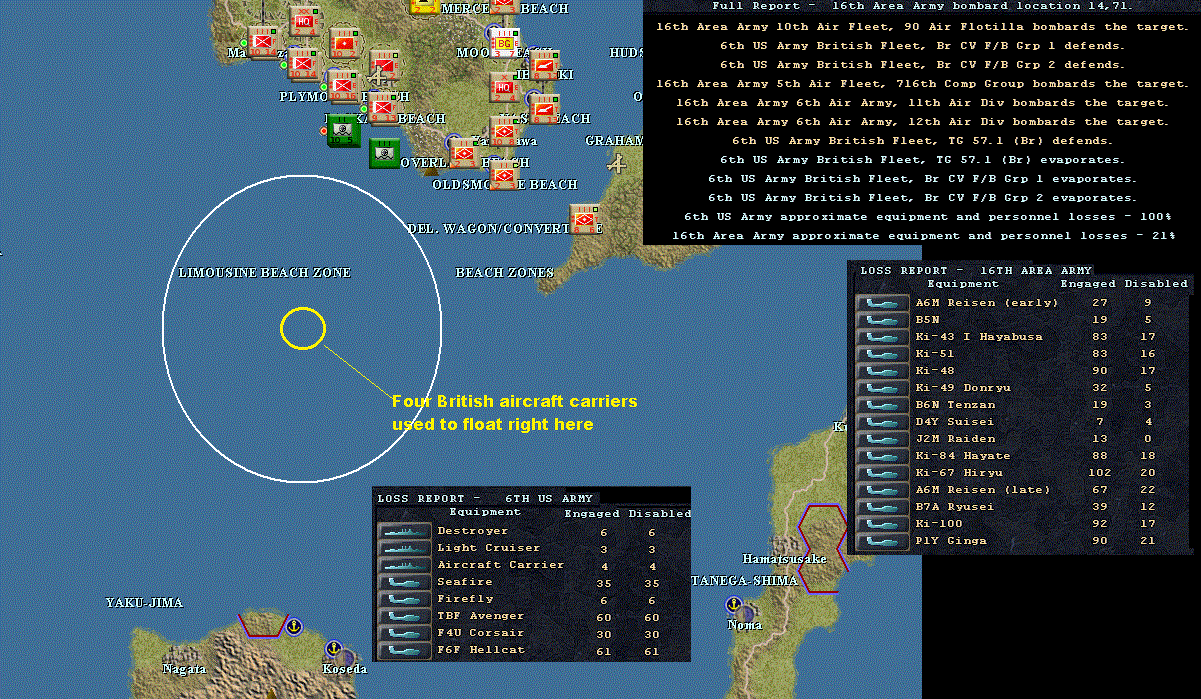This screenshot has width=1201, height=699.
Task: Click the Tanega-Shima island label
Action: click(744, 581)
